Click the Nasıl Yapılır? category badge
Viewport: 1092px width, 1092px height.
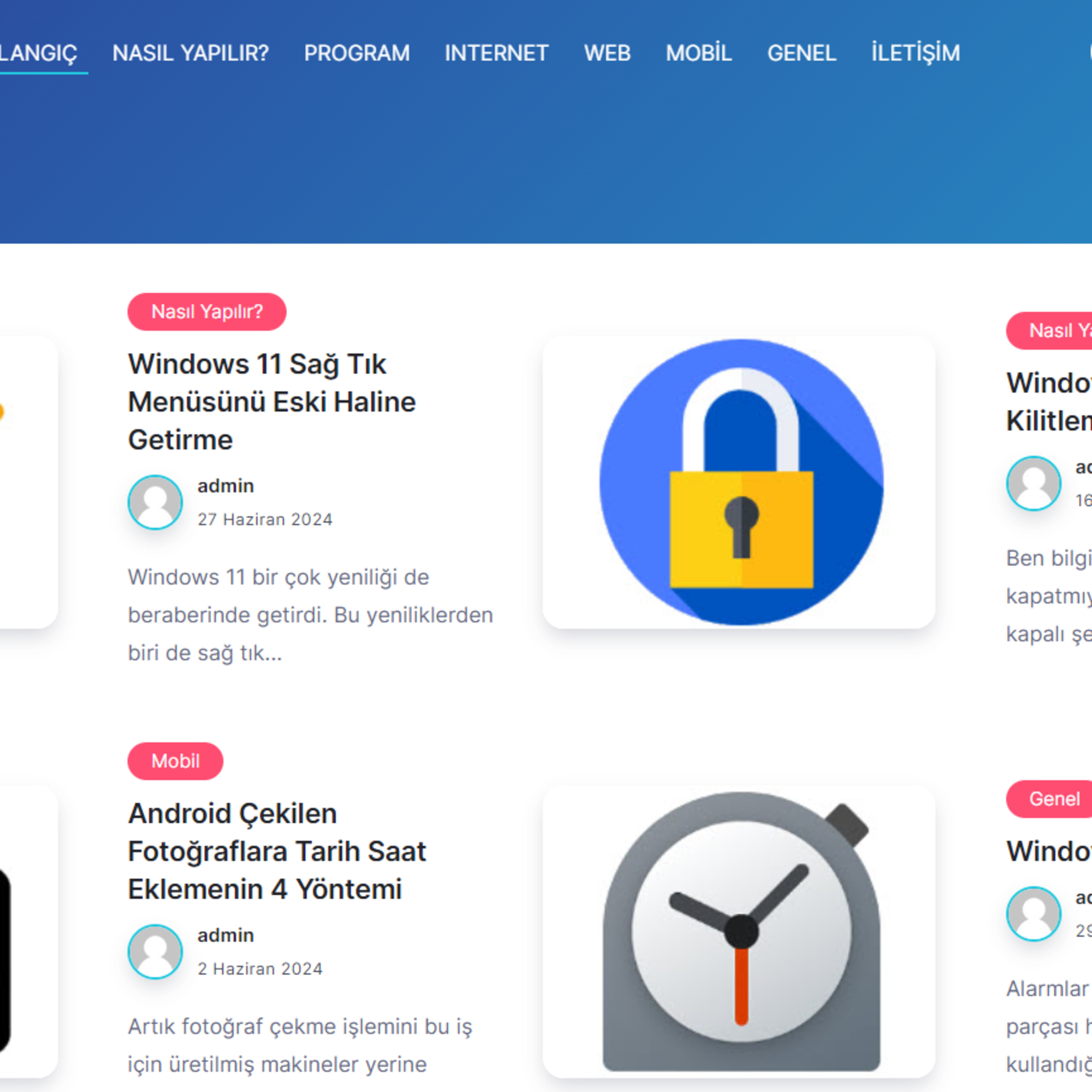(207, 312)
